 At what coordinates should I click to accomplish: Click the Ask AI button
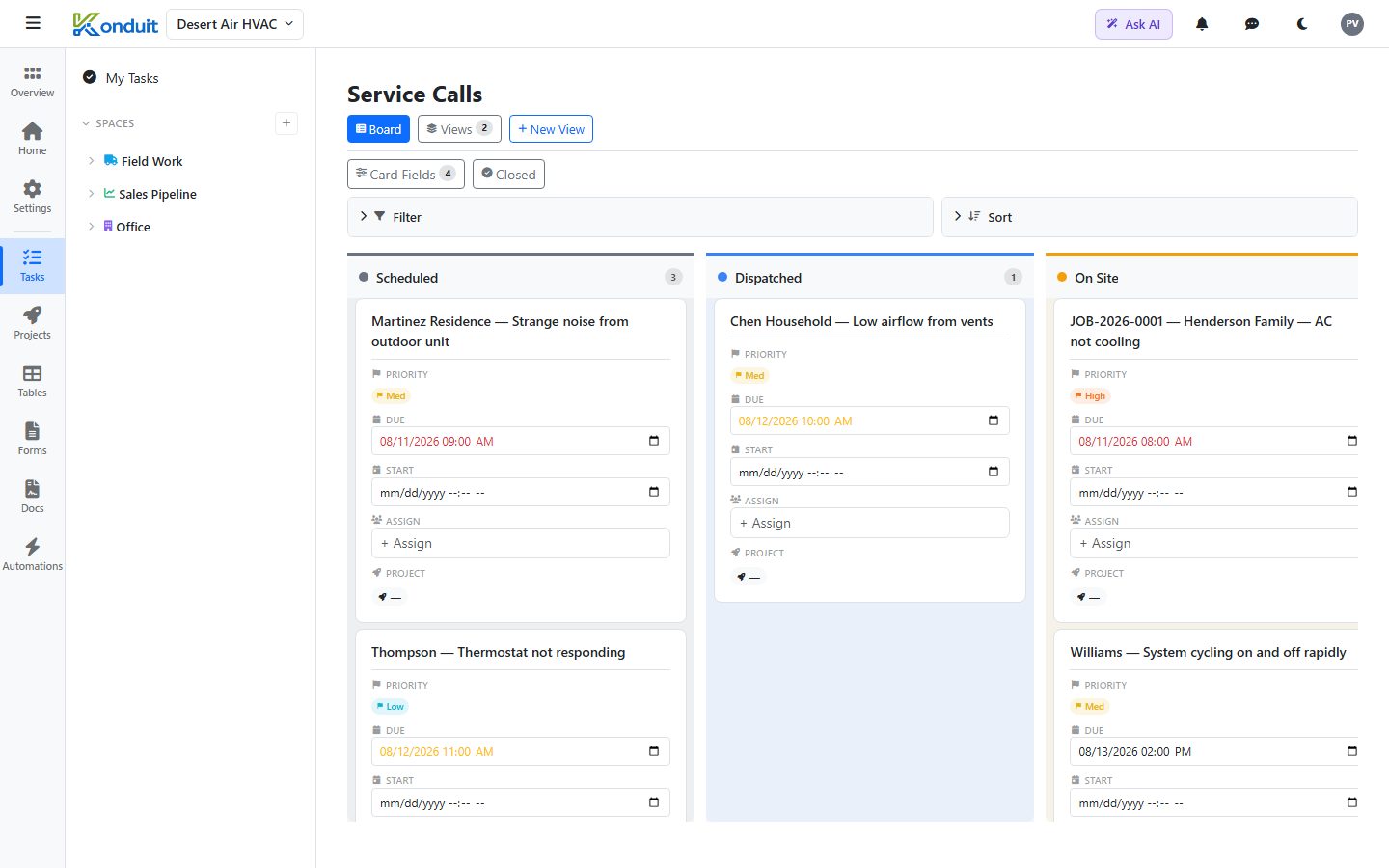pyautogui.click(x=1133, y=24)
